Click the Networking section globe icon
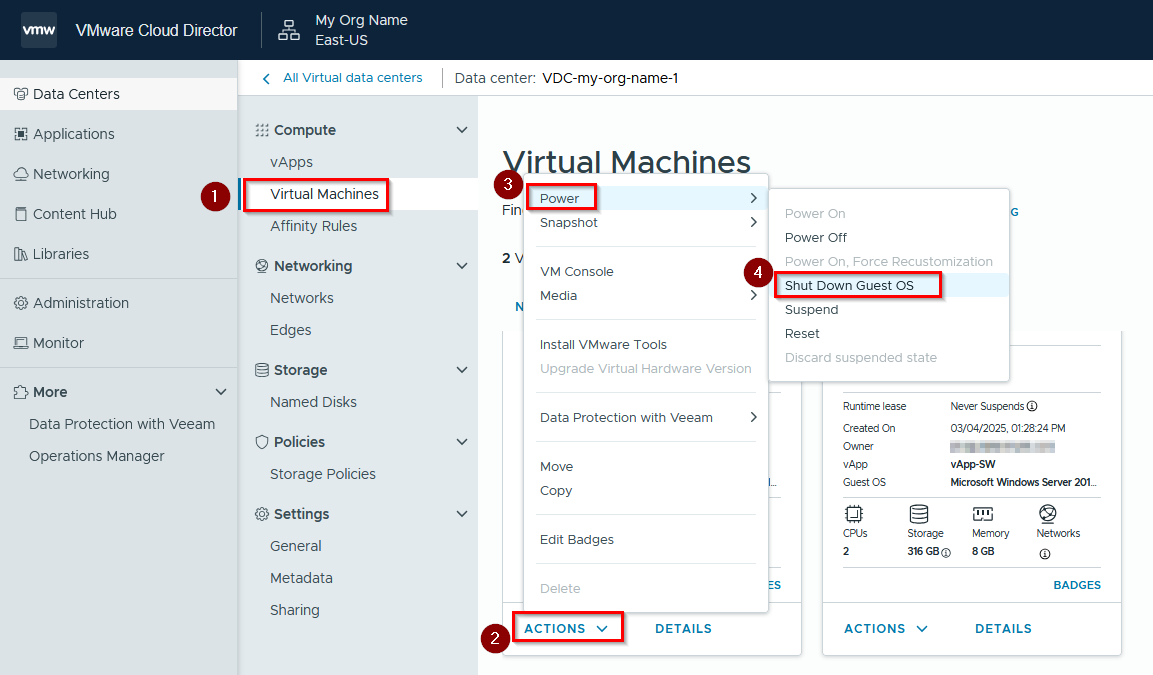 click(x=262, y=266)
